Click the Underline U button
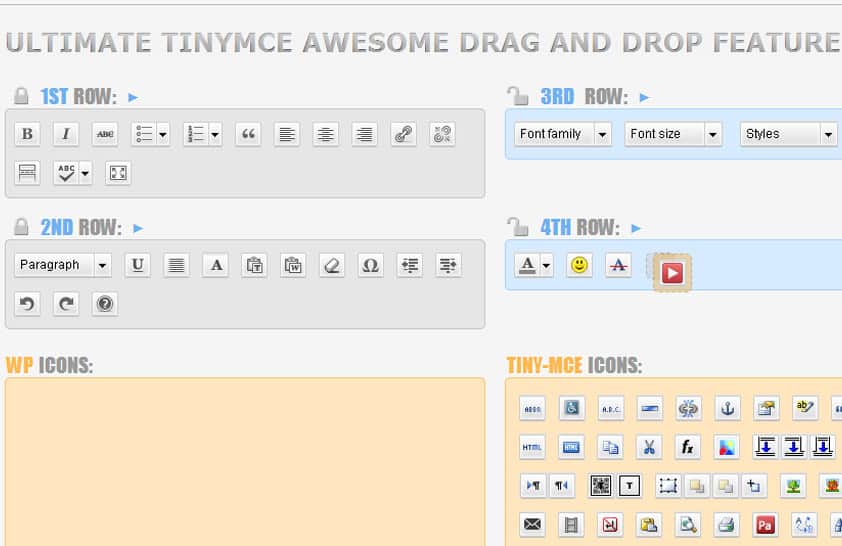 pos(137,265)
